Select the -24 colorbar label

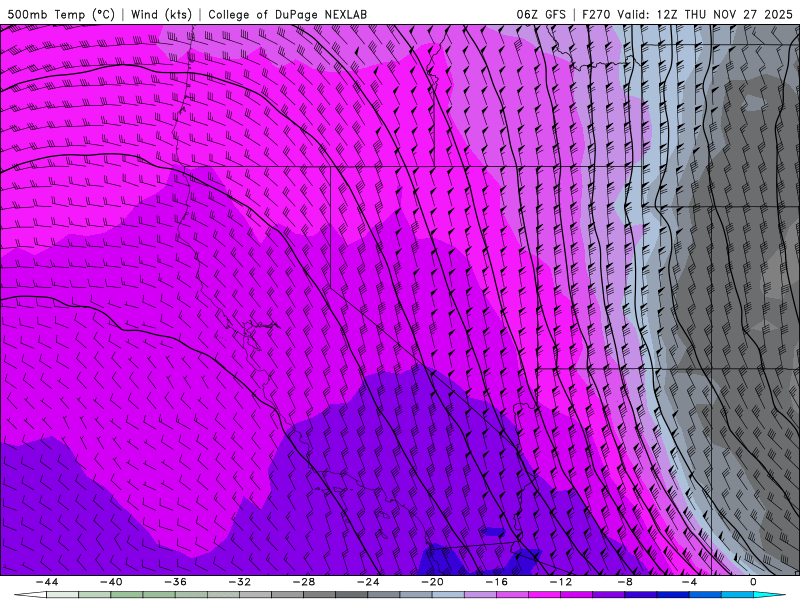click(x=368, y=582)
